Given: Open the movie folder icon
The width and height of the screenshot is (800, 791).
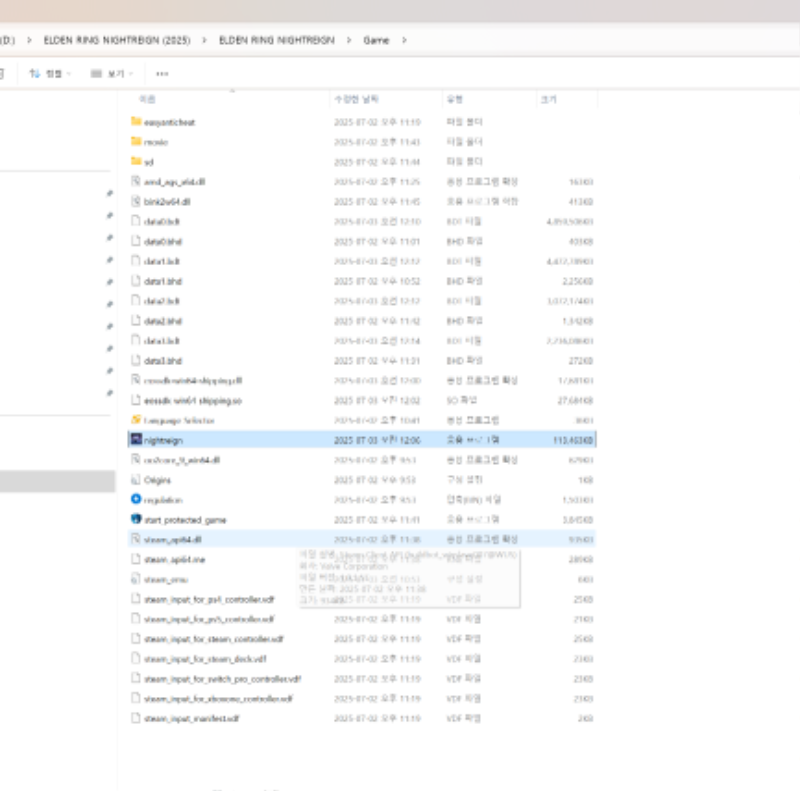Looking at the screenshot, I should pyautogui.click(x=136, y=141).
